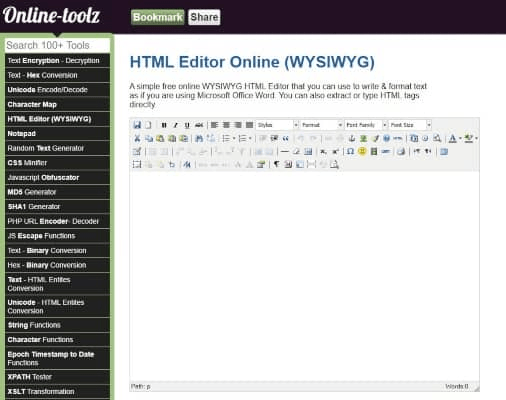Click the Save icon in editor toolbar
The height and width of the screenshot is (400, 506).
coord(137,125)
